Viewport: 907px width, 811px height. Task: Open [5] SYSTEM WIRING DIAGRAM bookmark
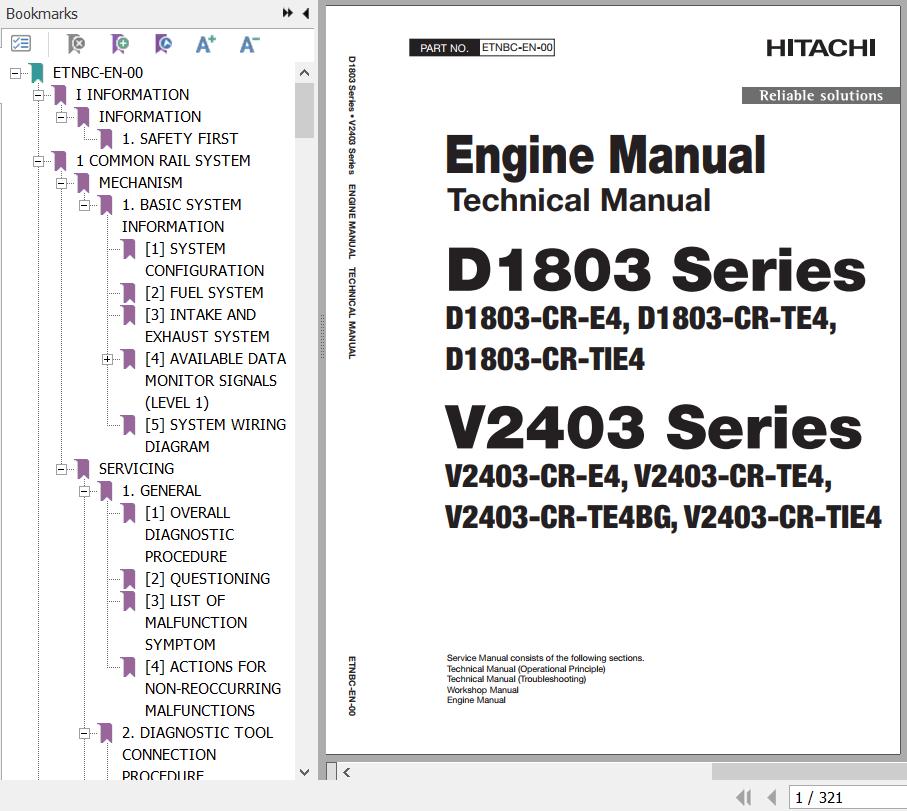[215, 436]
